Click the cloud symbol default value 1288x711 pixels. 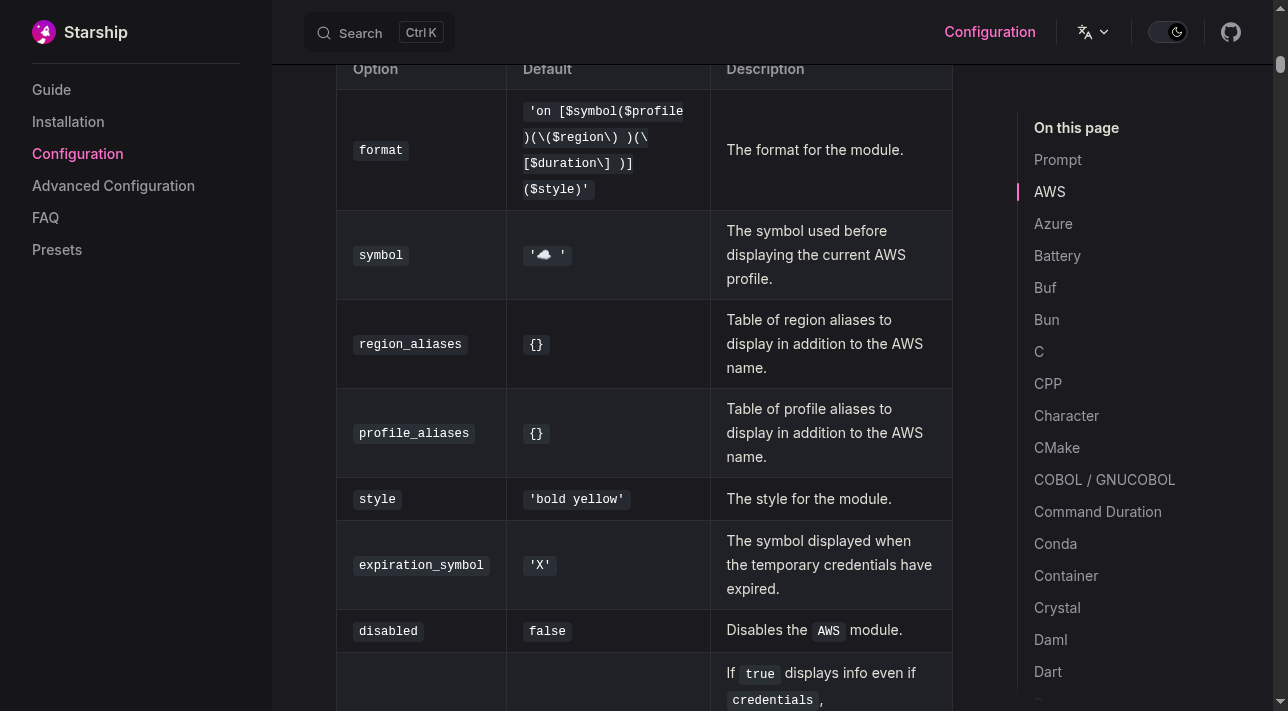pos(547,255)
